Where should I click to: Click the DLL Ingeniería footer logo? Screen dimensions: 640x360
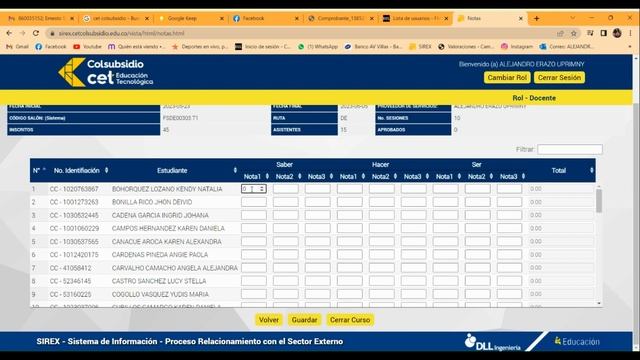point(493,342)
